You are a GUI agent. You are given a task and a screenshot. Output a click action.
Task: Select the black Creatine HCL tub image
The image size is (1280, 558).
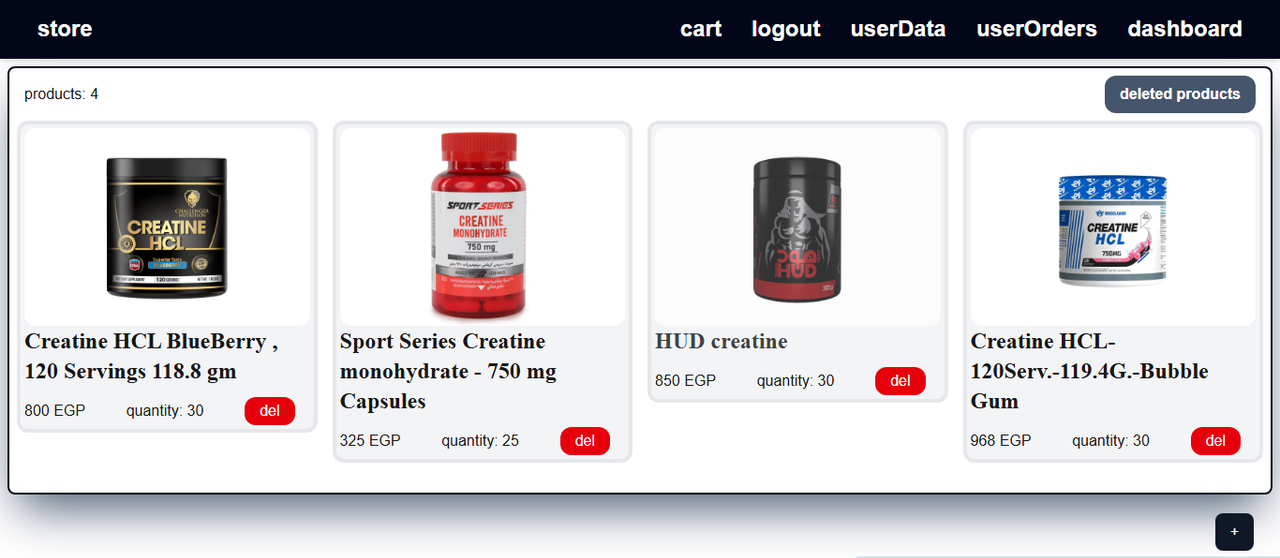tap(167, 226)
